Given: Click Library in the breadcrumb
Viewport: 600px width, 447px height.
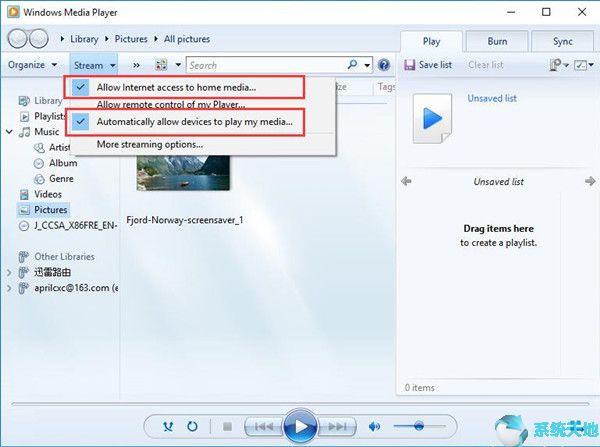Looking at the screenshot, I should pos(84,39).
